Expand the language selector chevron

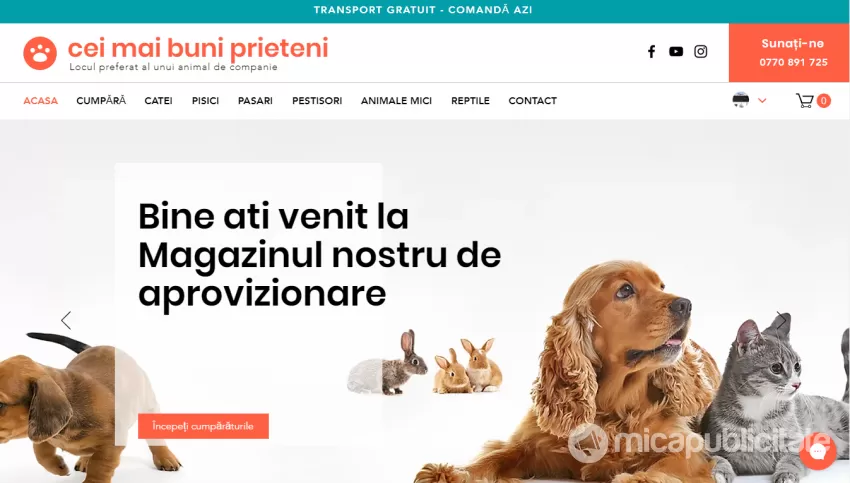pos(762,100)
